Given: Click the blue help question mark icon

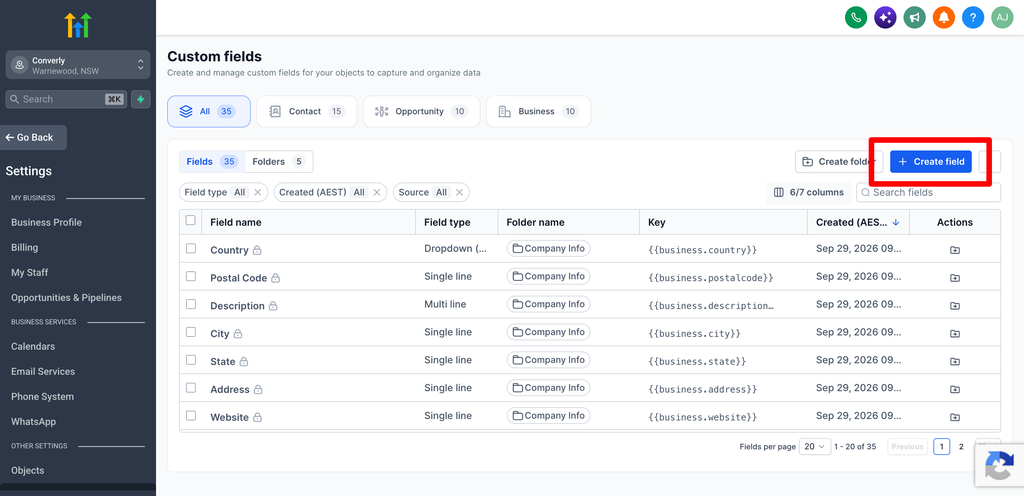Looking at the screenshot, I should coord(973,18).
